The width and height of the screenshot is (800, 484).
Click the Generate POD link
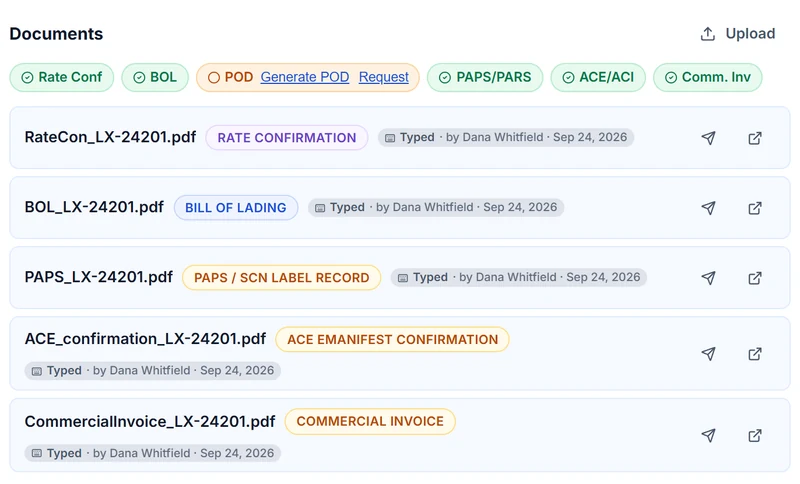305,77
